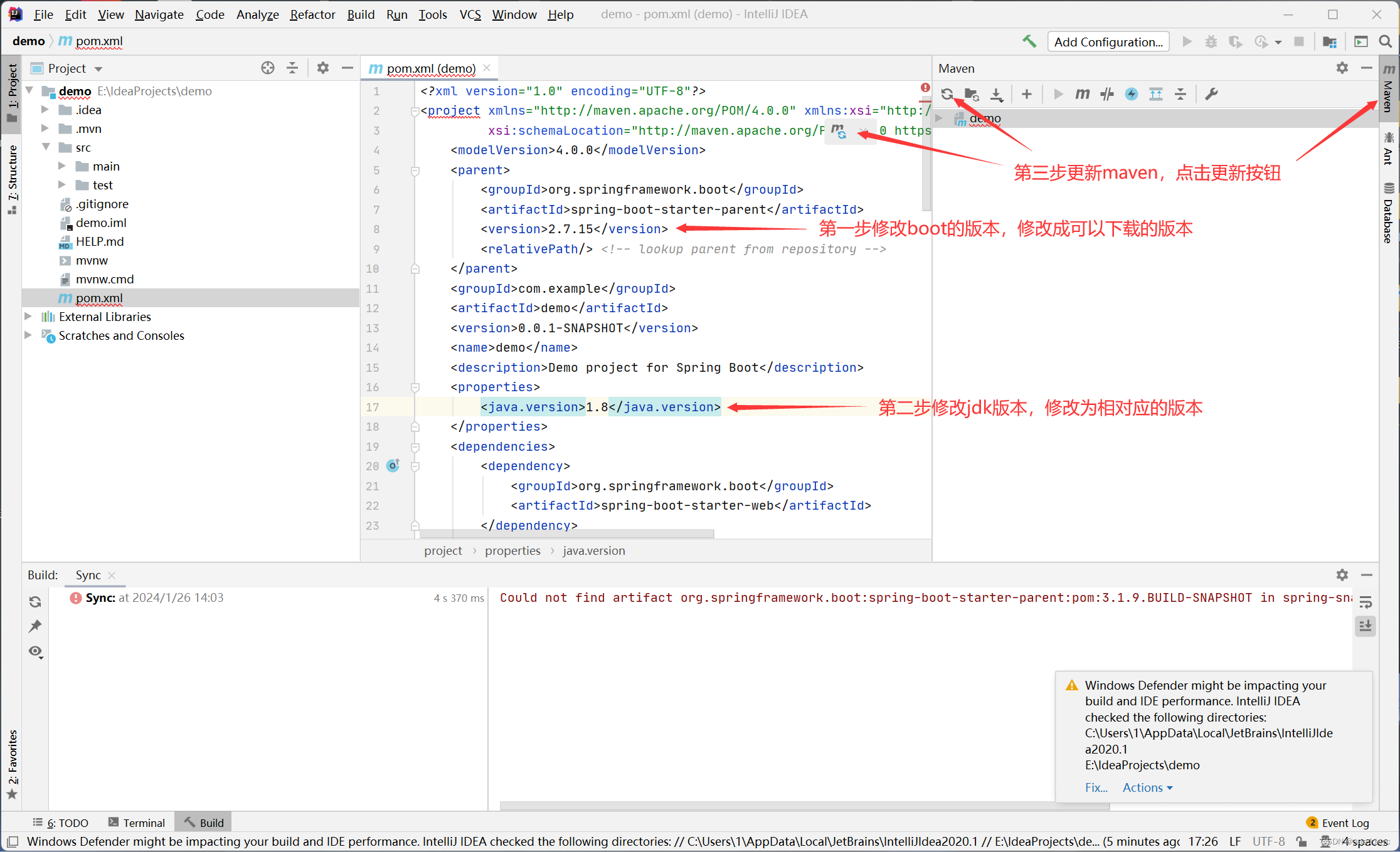The image size is (1400, 852).
Task: Click fold marker on dependency line 20
Action: click(x=415, y=466)
